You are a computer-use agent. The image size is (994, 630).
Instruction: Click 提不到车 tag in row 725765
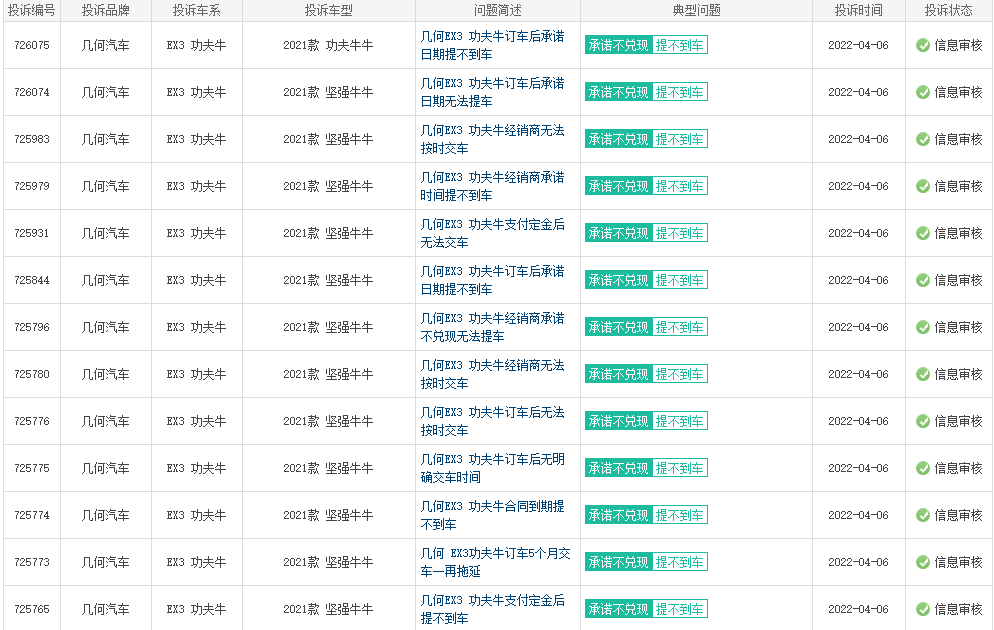click(x=680, y=609)
